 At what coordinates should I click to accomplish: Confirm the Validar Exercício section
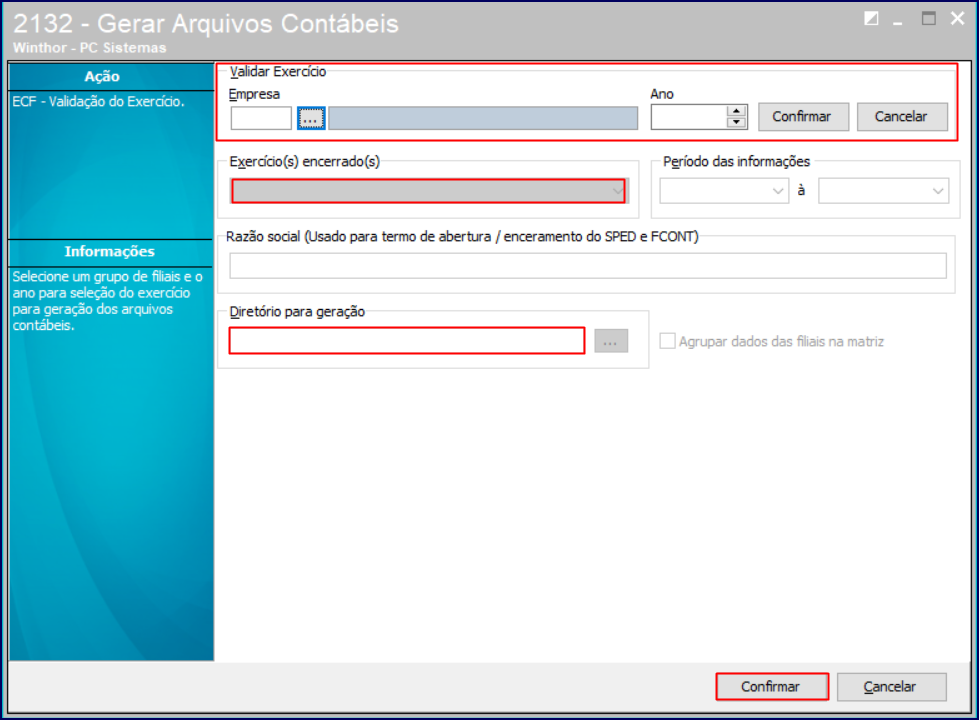click(803, 117)
